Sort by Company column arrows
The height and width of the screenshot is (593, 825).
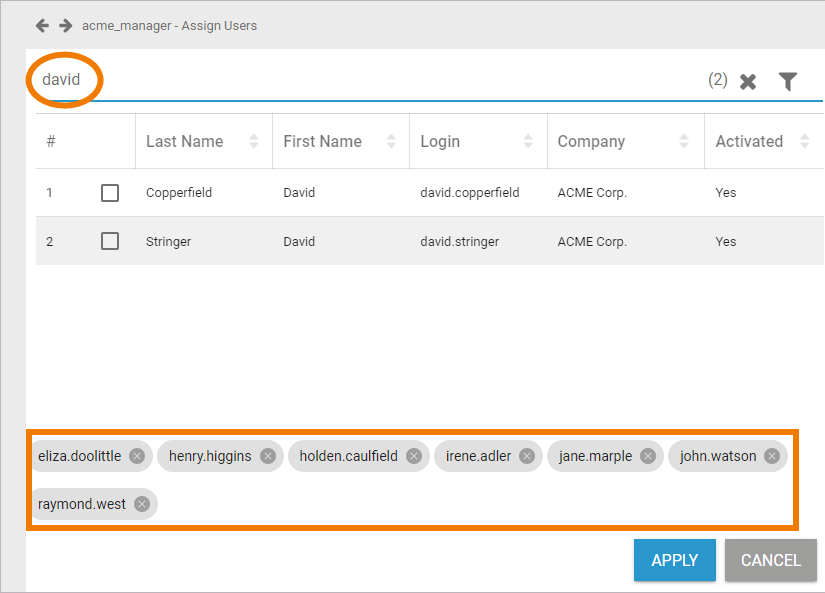click(x=683, y=141)
